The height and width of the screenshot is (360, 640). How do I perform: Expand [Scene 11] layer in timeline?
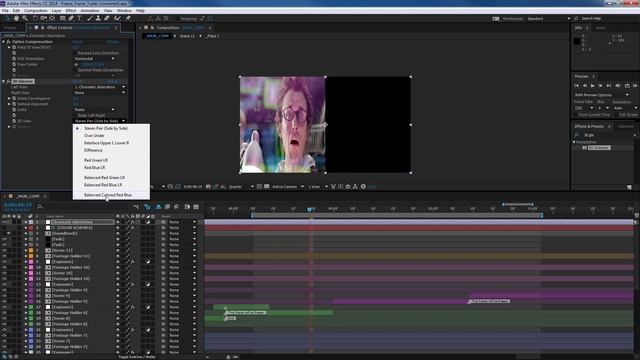[26, 250]
